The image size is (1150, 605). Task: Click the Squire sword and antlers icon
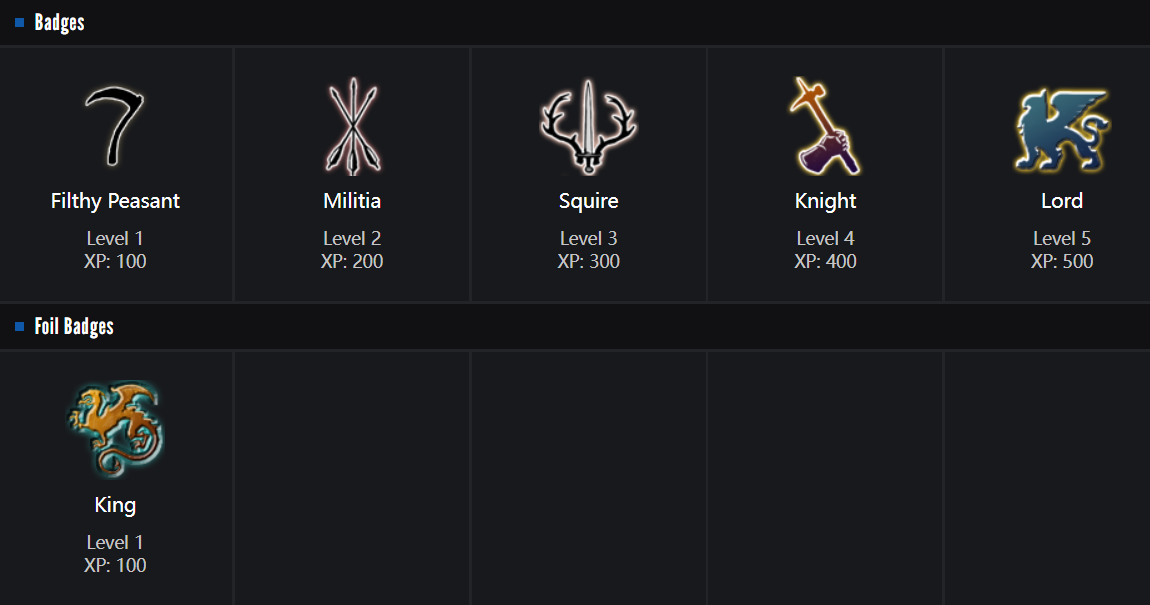[589, 127]
